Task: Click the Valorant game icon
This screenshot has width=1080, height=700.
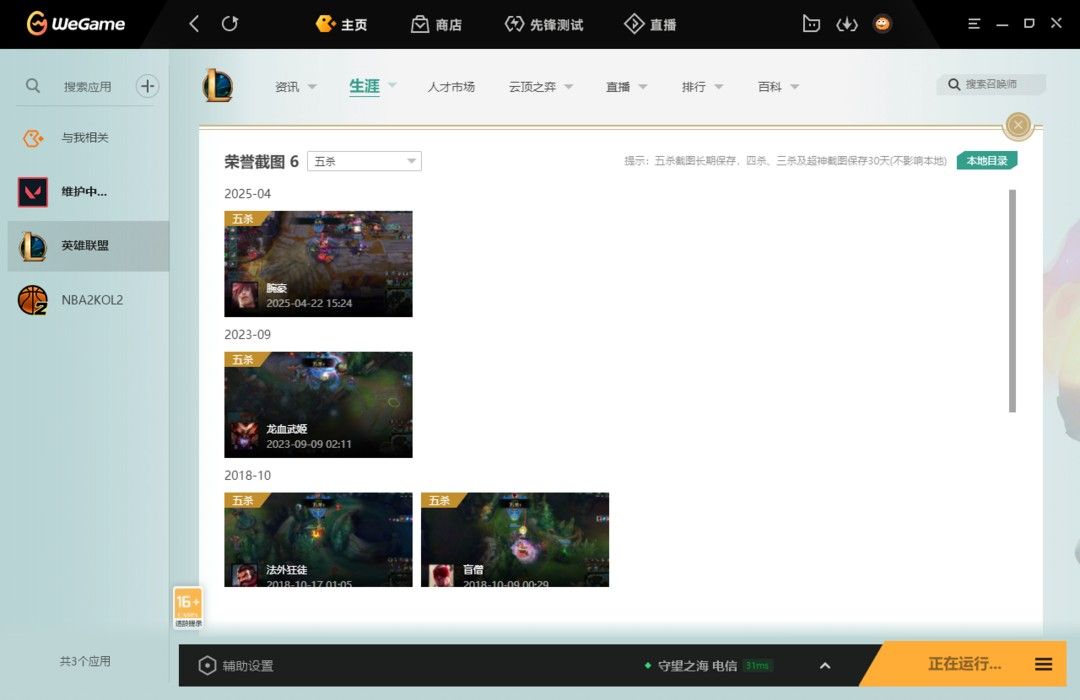Action: click(x=32, y=192)
